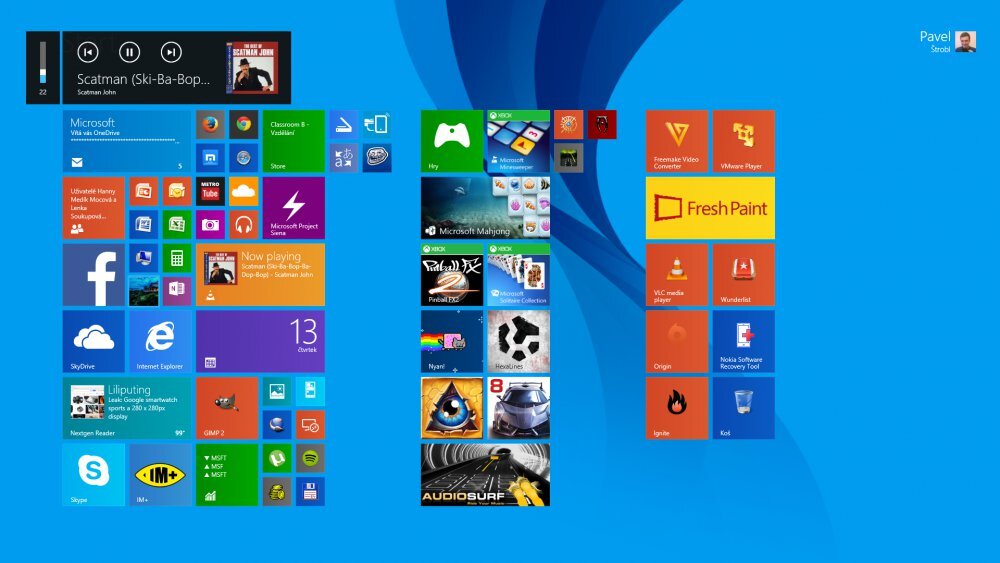Open the Scan app tile

pos(344,124)
